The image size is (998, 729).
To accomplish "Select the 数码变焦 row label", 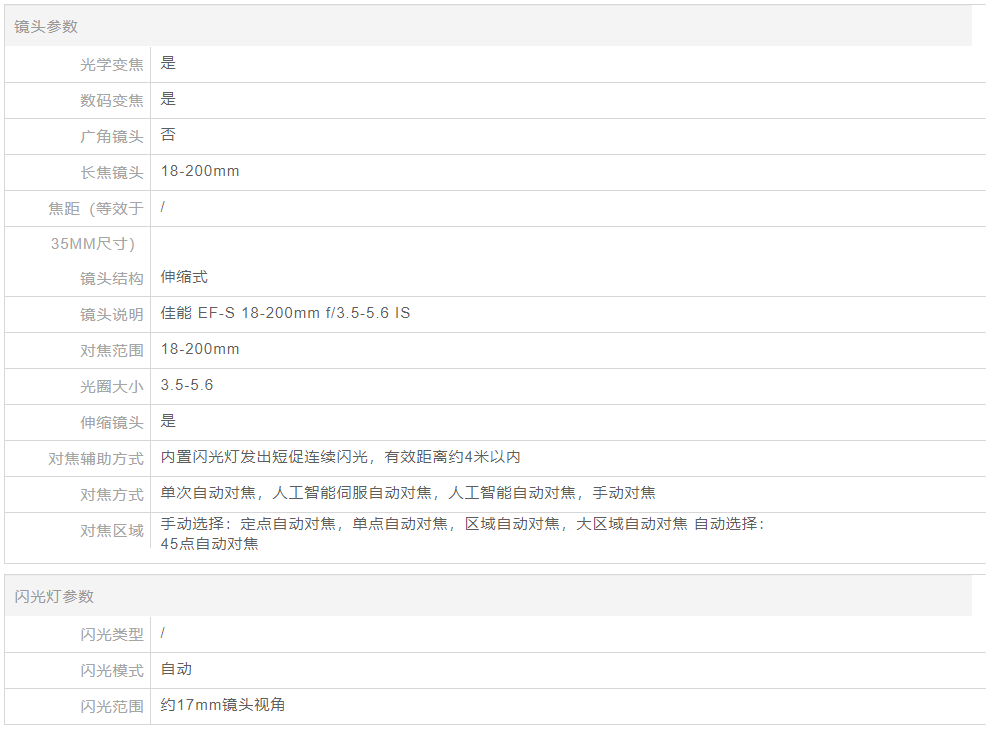I will (x=112, y=101).
